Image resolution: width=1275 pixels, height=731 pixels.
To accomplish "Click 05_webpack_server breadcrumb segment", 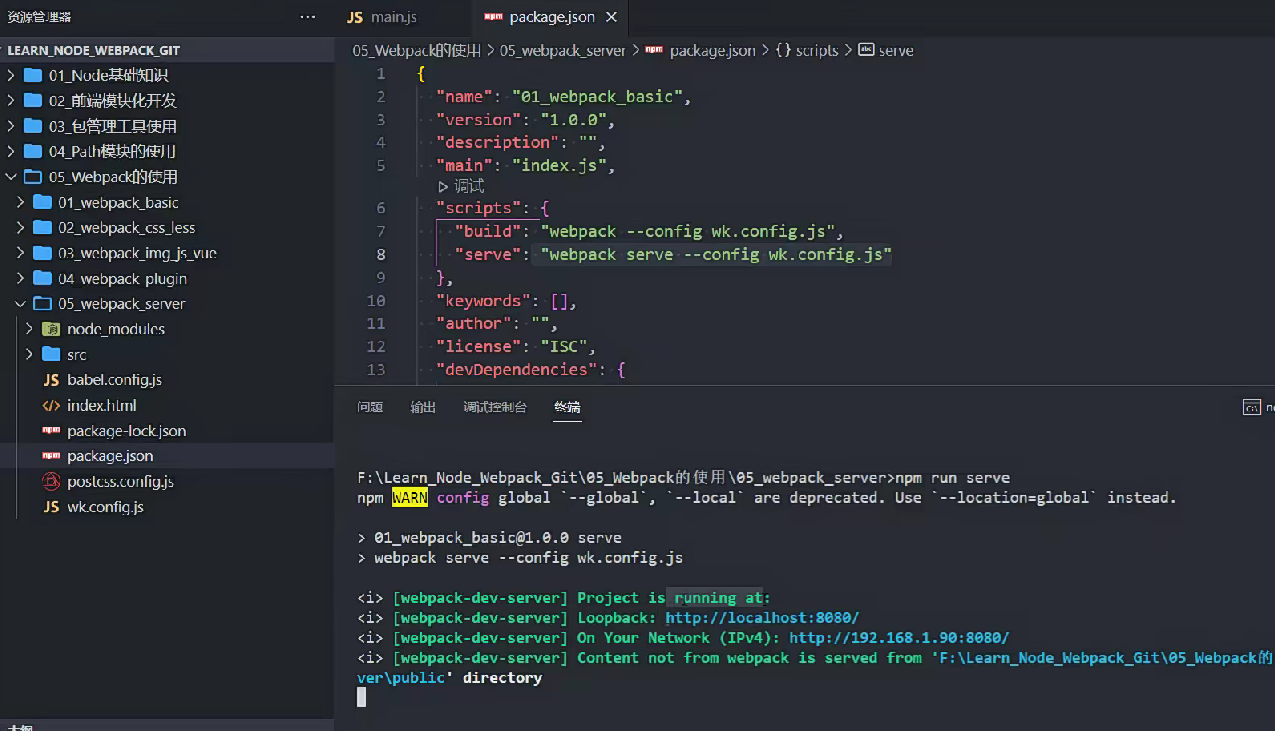I will pos(563,50).
